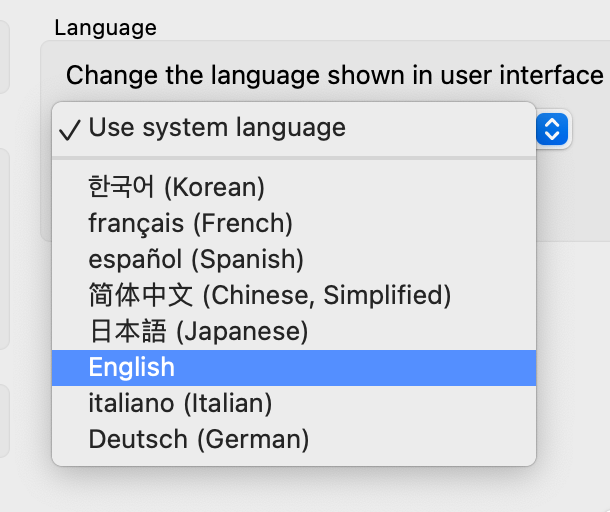The width and height of the screenshot is (610, 512).
Task: Click the tall middle partially visible left panel
Action: 4,248
